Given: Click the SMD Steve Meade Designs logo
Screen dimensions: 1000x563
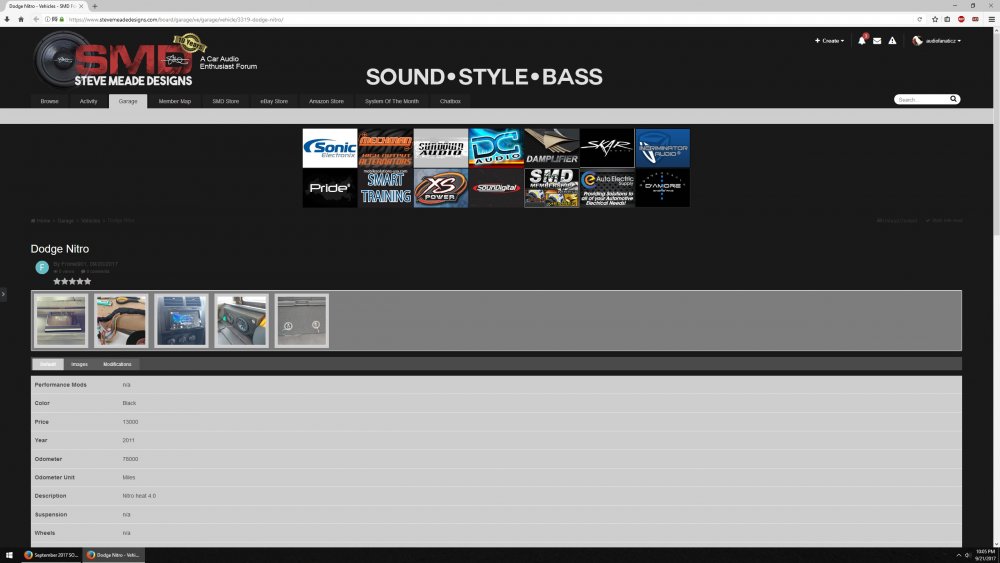Looking at the screenshot, I should click(x=119, y=60).
